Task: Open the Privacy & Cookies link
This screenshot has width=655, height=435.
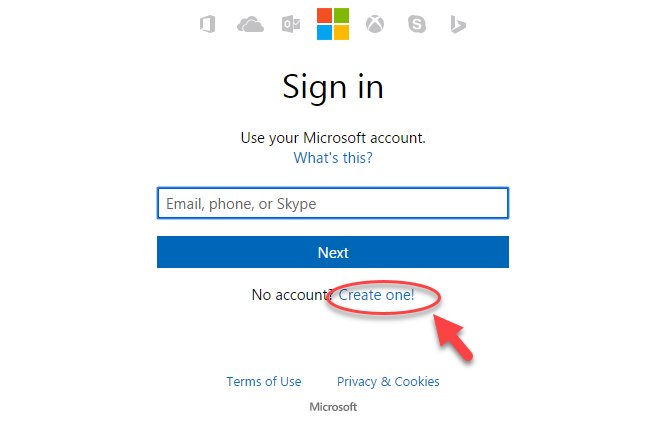Action: click(x=388, y=382)
